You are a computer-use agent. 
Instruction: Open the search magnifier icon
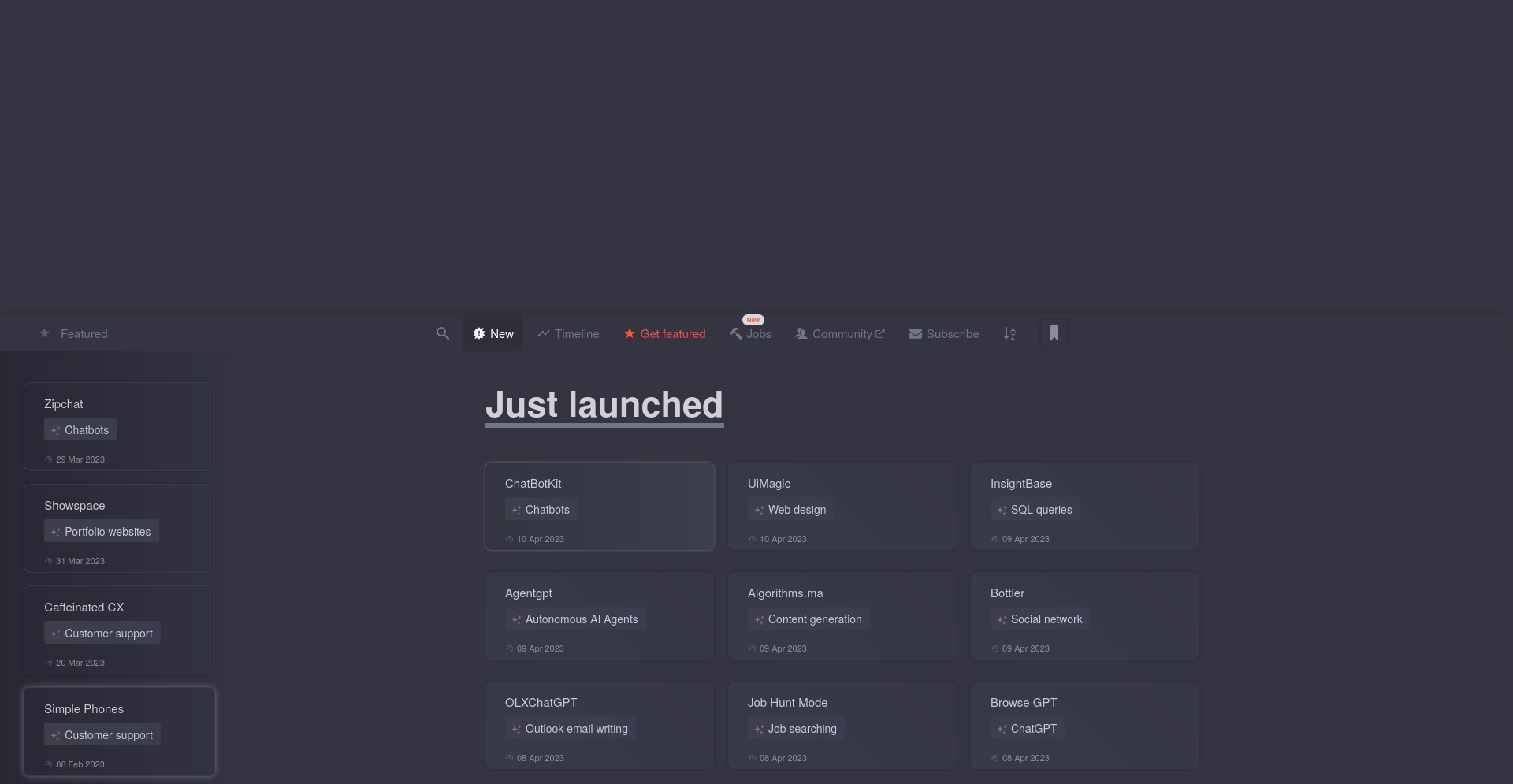point(443,333)
